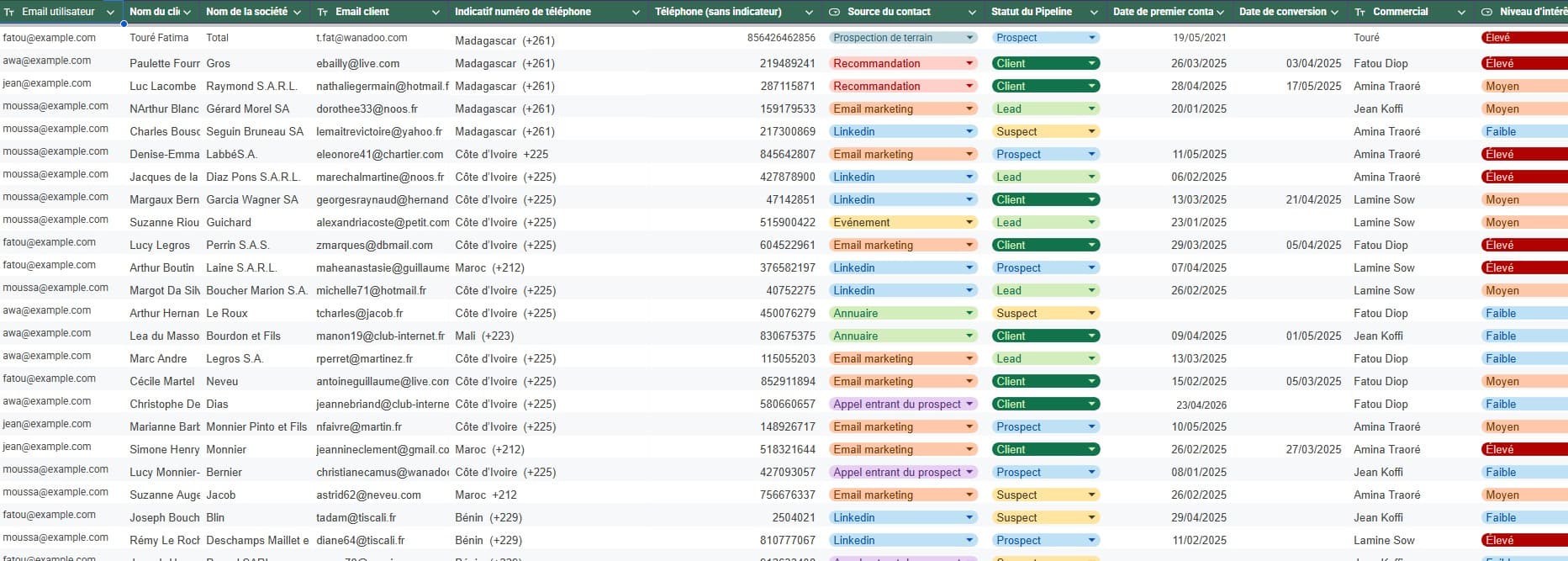The image size is (1568, 561).
Task: Select the Statut du Pipeline header cell
Action: [1045, 12]
